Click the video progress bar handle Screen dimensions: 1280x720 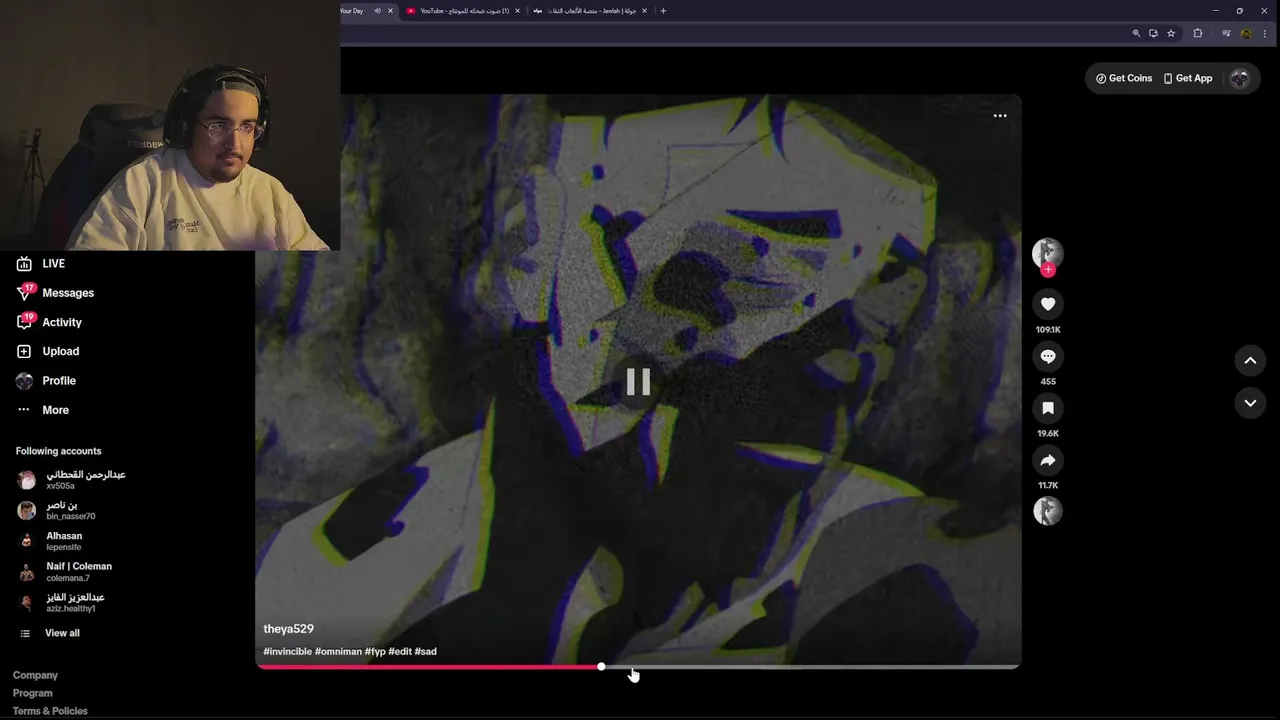[x=601, y=666]
